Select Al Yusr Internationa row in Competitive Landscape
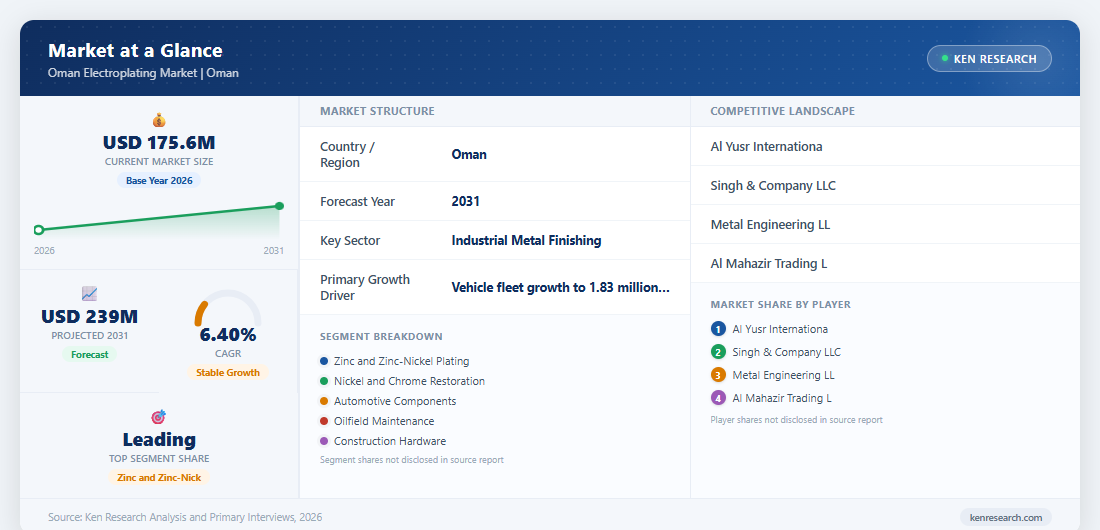This screenshot has height=530, width=1100. [x=885, y=147]
